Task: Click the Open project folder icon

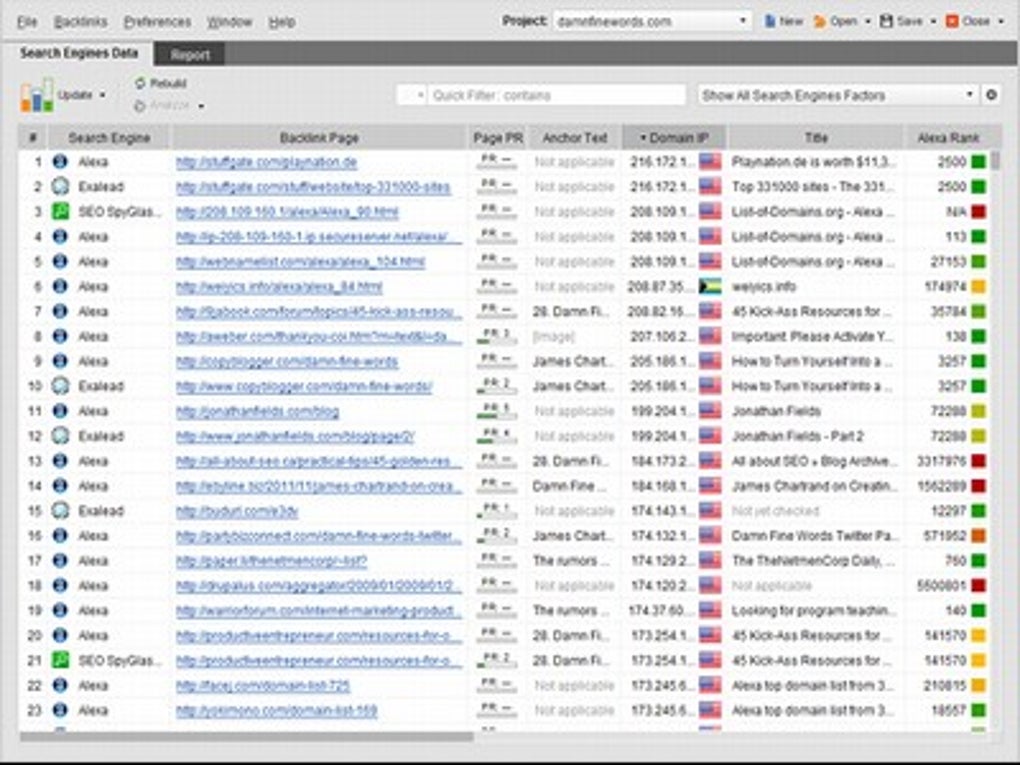Action: tap(820, 21)
